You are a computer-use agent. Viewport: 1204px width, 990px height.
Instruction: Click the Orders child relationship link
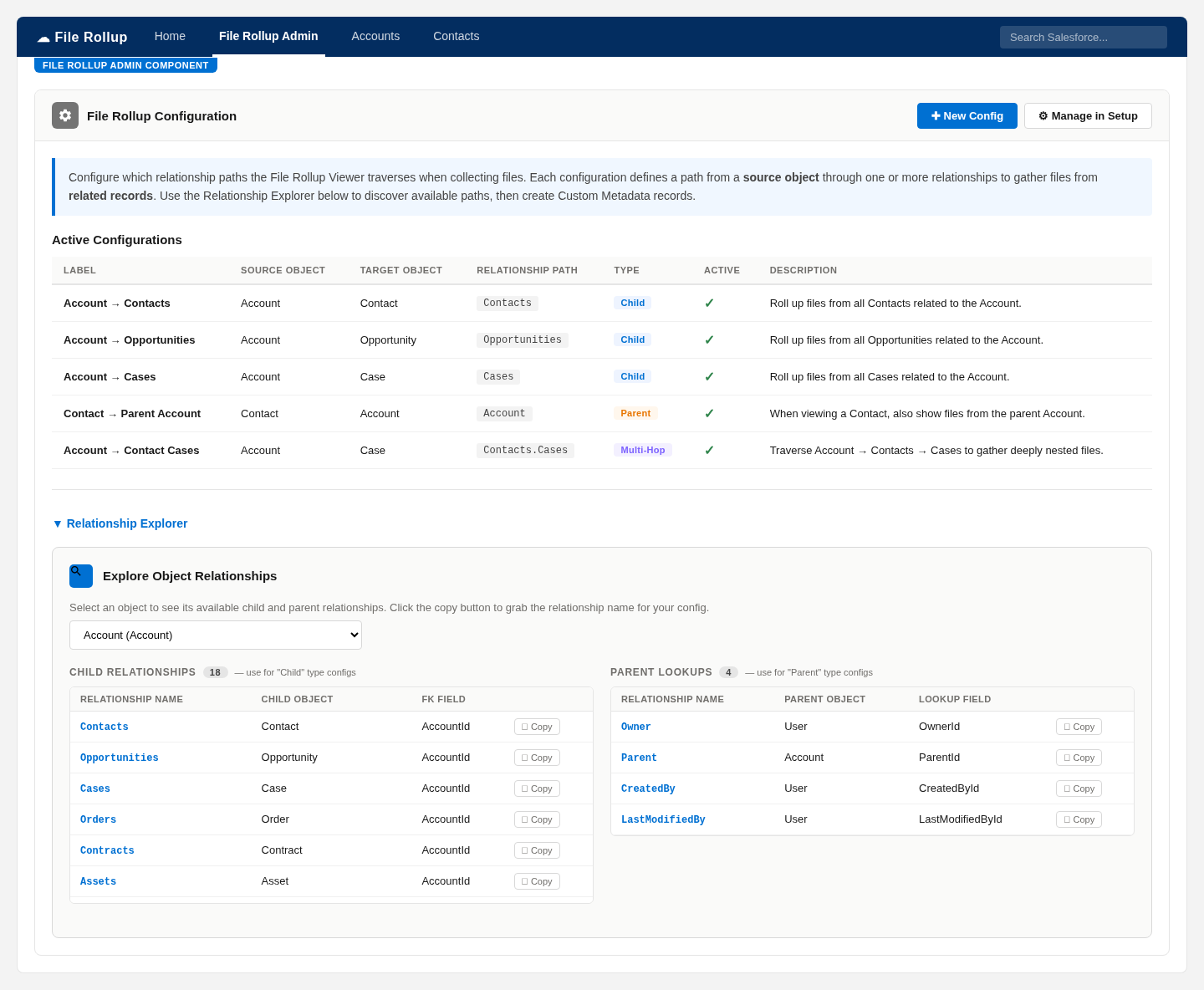98,819
